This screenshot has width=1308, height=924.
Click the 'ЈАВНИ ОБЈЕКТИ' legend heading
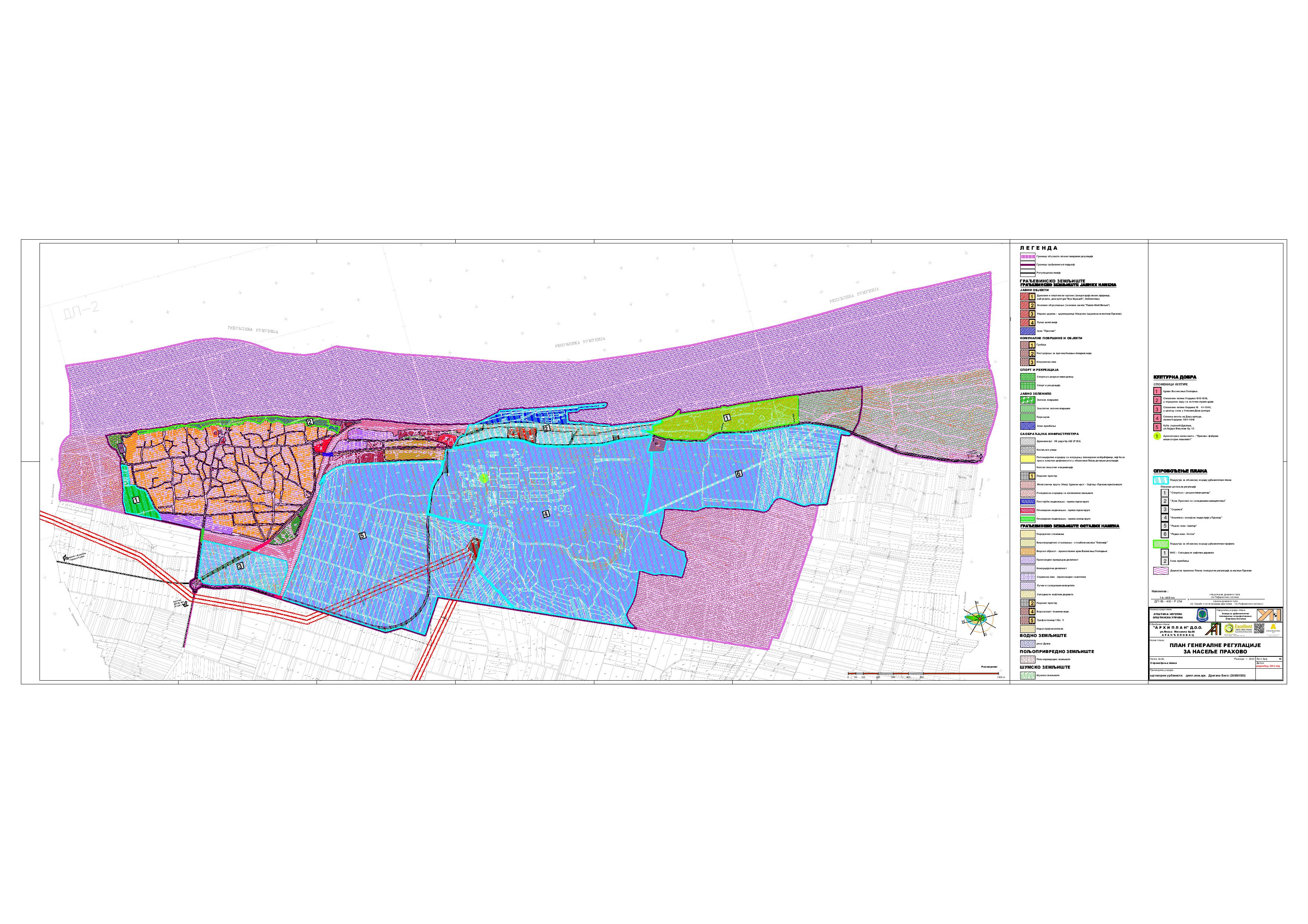[x=1035, y=290]
